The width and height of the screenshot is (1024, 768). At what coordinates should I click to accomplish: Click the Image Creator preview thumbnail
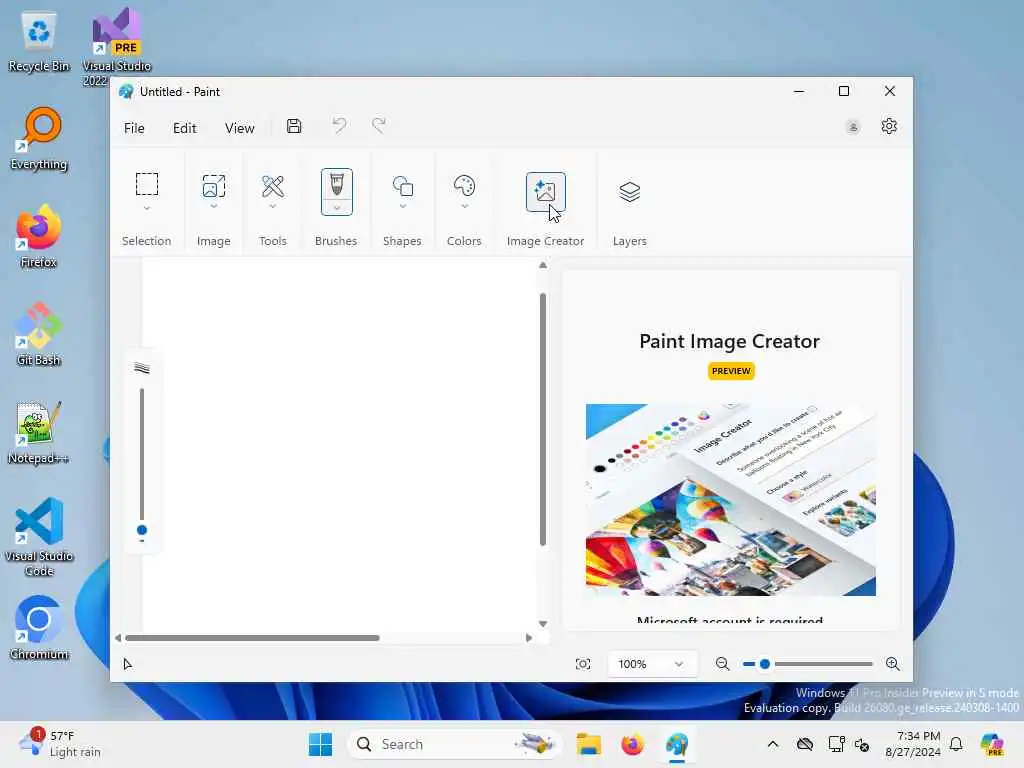click(x=730, y=500)
